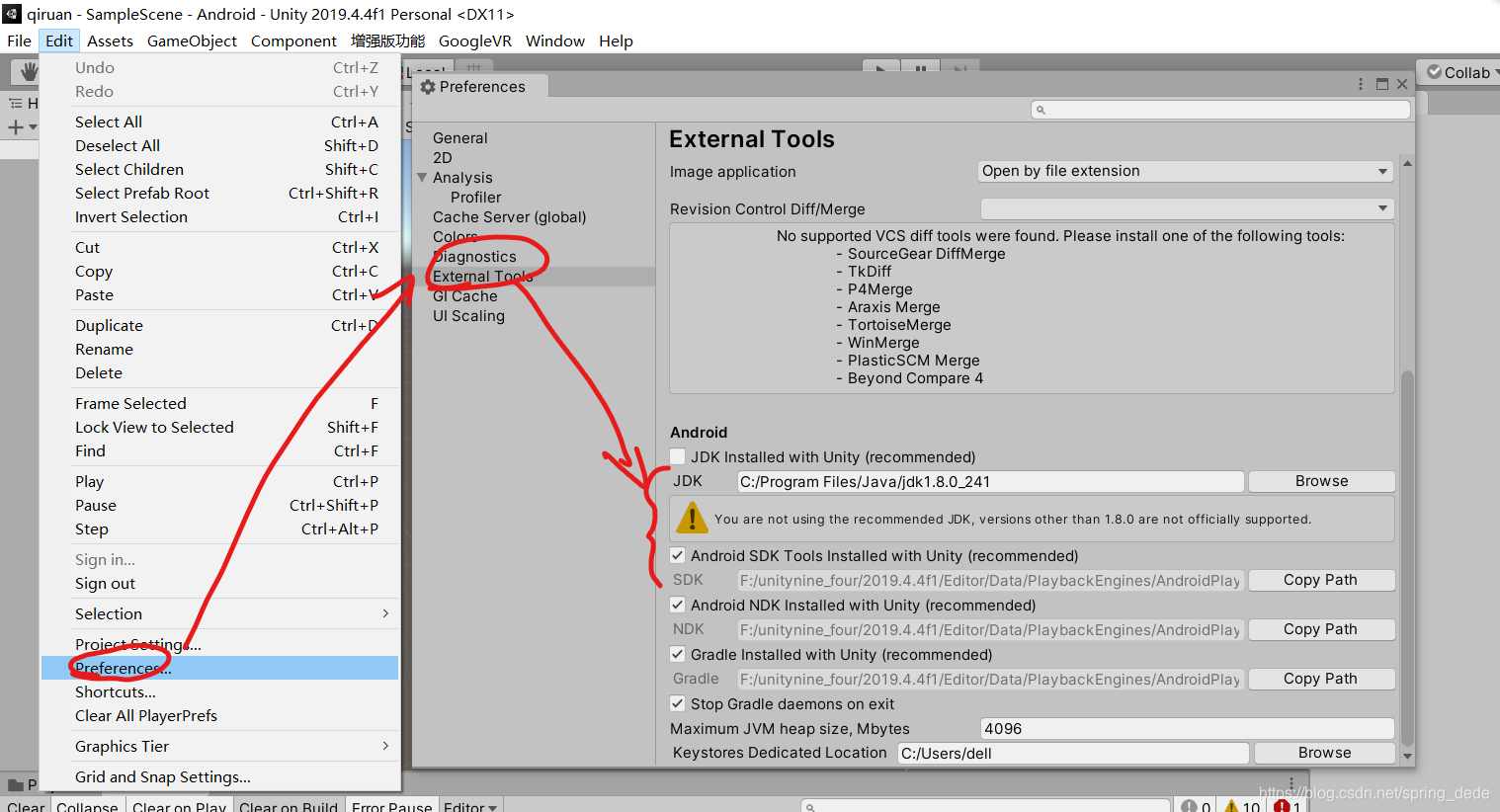Click the Unity icon in title bar
The height and width of the screenshot is (812, 1500).
coord(12,14)
